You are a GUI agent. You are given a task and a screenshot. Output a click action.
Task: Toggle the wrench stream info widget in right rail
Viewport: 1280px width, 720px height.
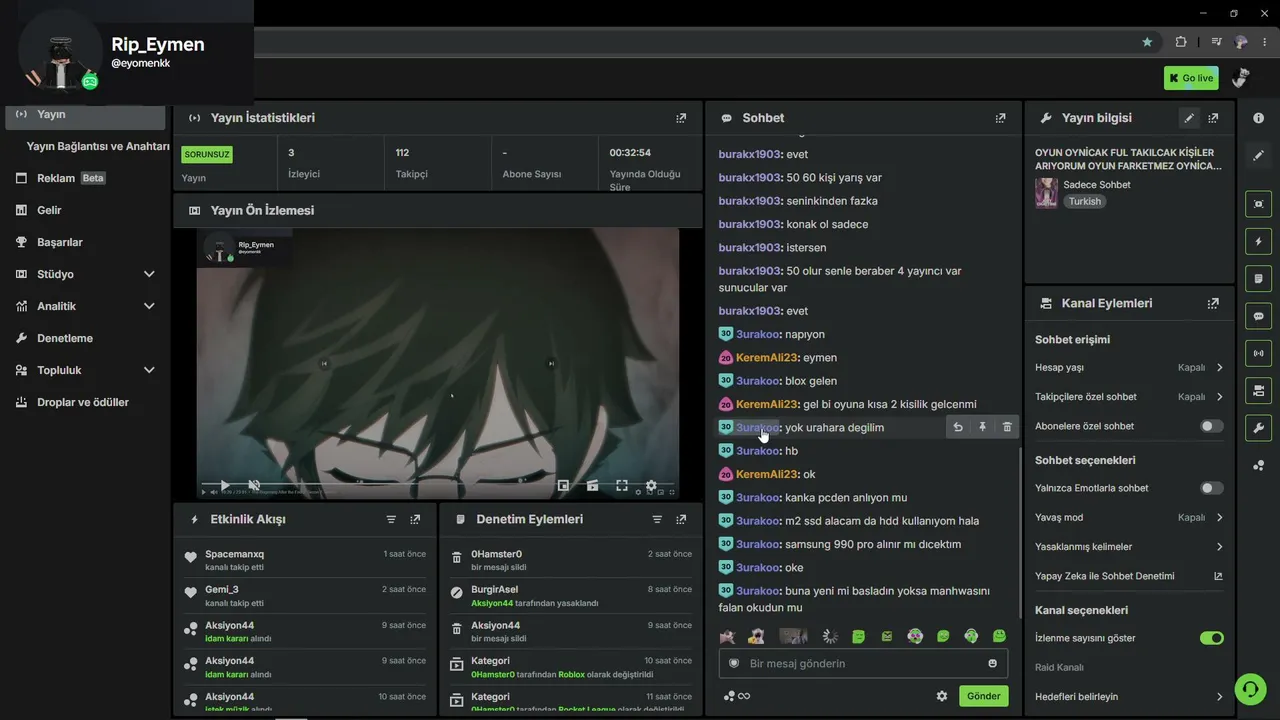coord(1258,428)
